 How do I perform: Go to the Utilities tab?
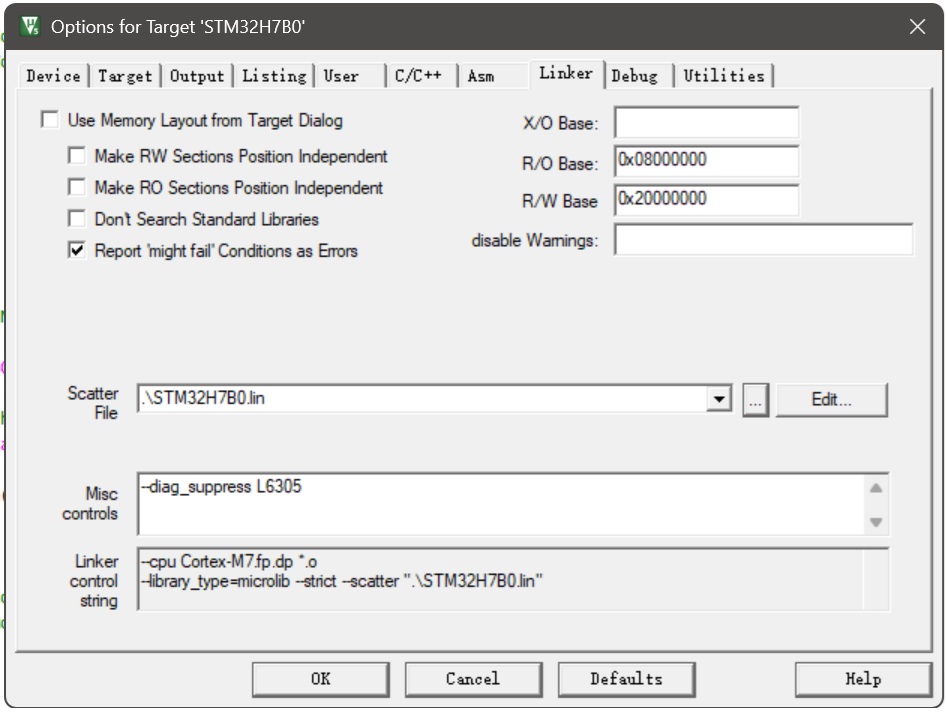pos(723,76)
